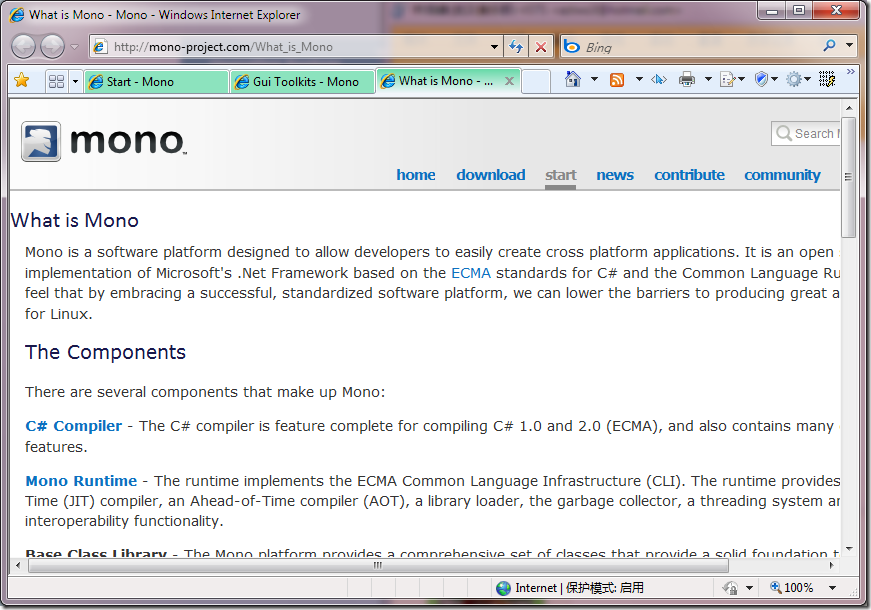This screenshot has height=610, width=871.
Task: Click the Bing search magnifier icon
Action: (829, 46)
